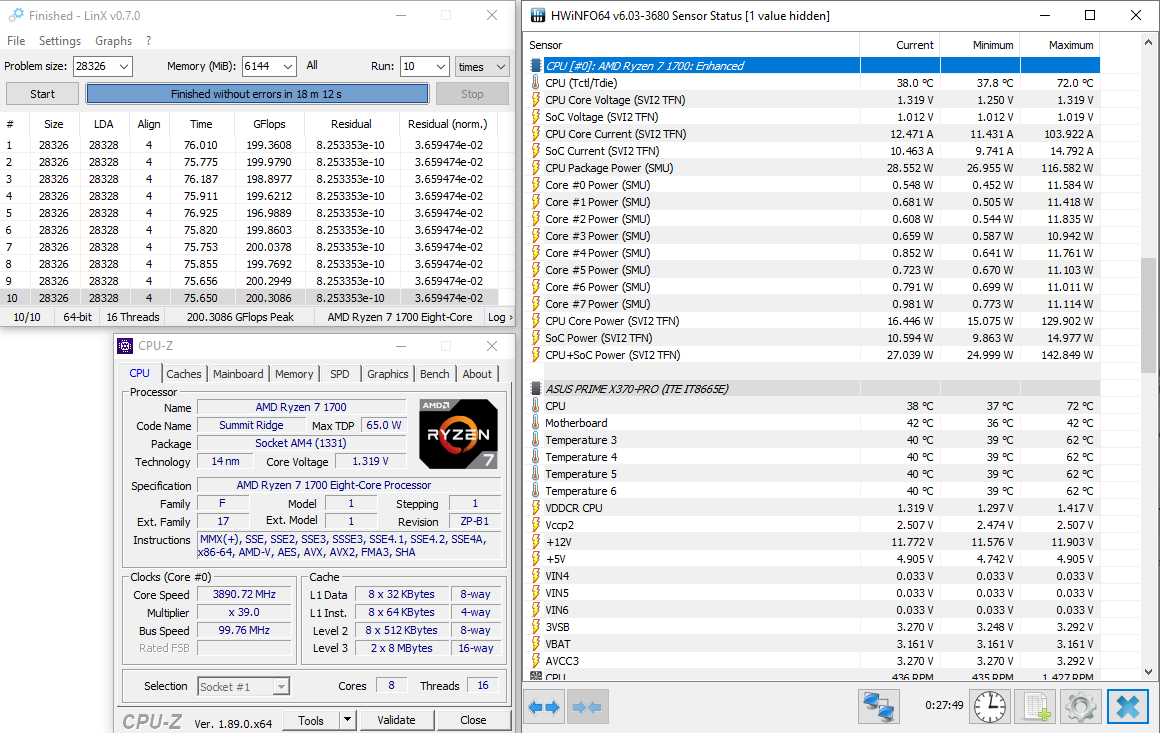Click the HWiNFO clock reset timer icon
The height and width of the screenshot is (733, 1160).
(x=989, y=706)
